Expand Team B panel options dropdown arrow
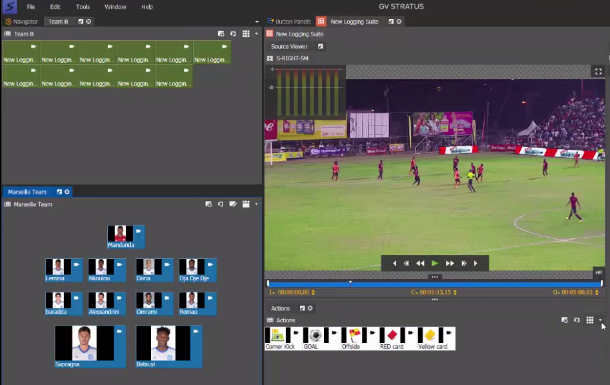Viewport: 610px width, 385px height. click(x=256, y=34)
